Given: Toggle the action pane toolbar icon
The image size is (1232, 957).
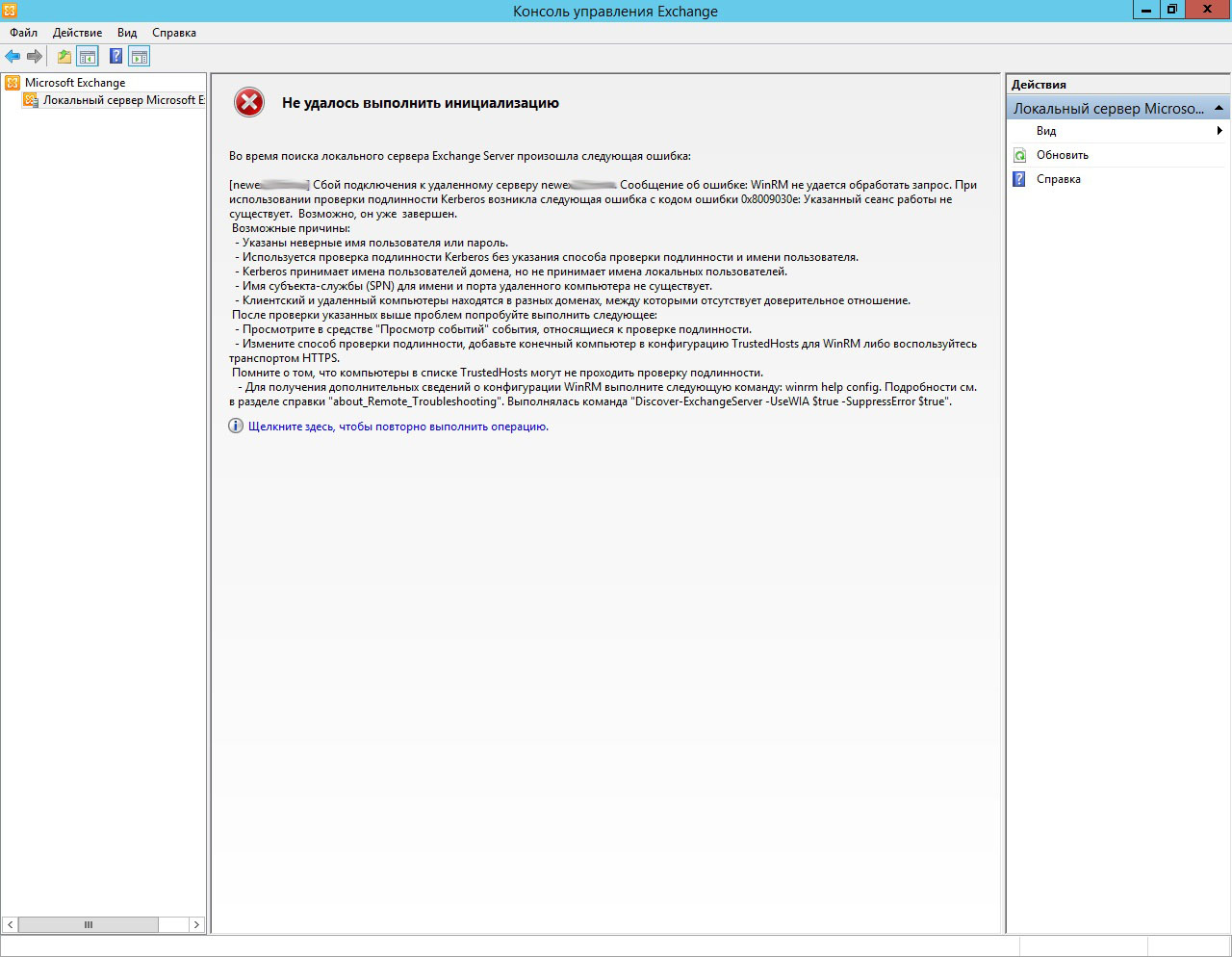Looking at the screenshot, I should [140, 57].
